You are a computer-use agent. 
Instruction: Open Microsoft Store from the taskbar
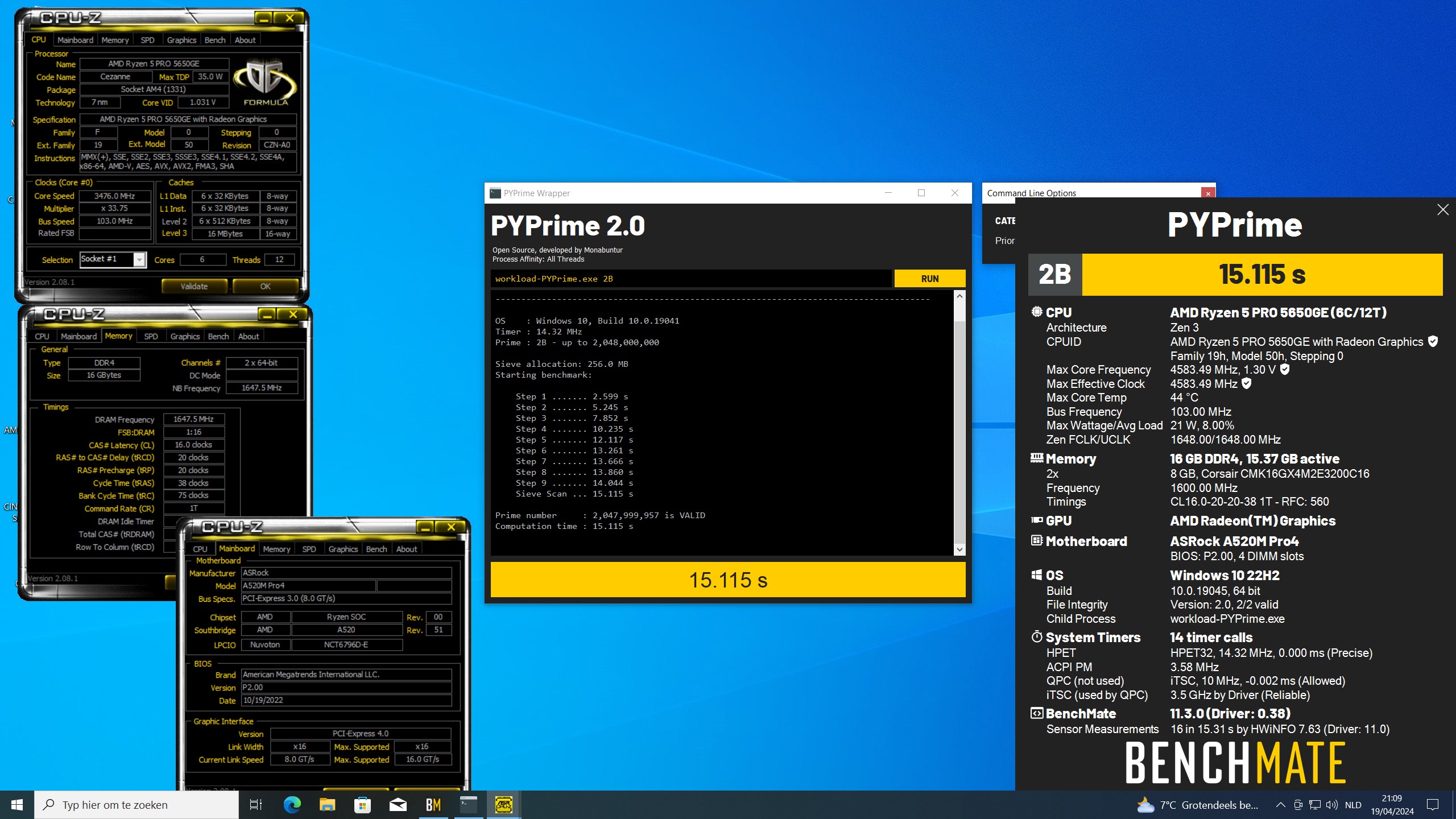[362, 805]
